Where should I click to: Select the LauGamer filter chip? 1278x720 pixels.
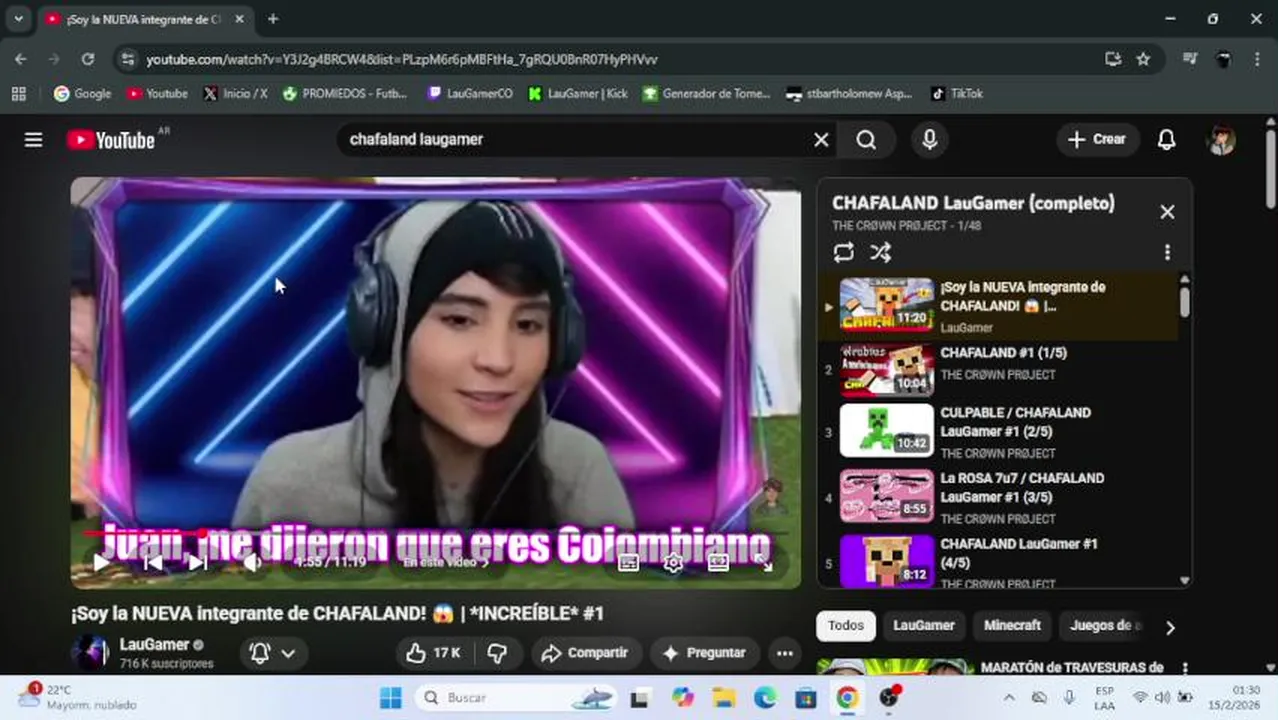[923, 626]
